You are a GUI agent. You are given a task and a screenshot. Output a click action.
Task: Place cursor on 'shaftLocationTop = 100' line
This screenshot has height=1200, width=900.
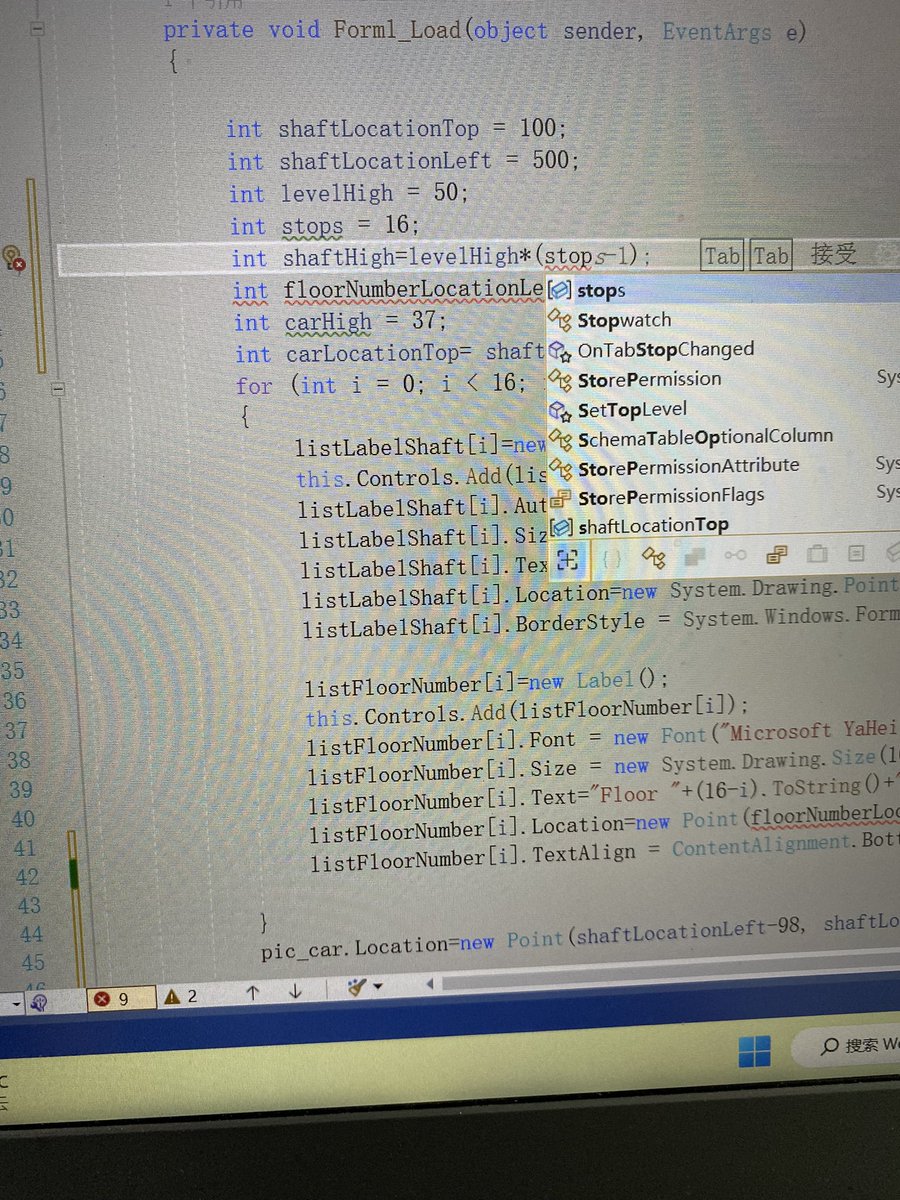click(x=397, y=129)
